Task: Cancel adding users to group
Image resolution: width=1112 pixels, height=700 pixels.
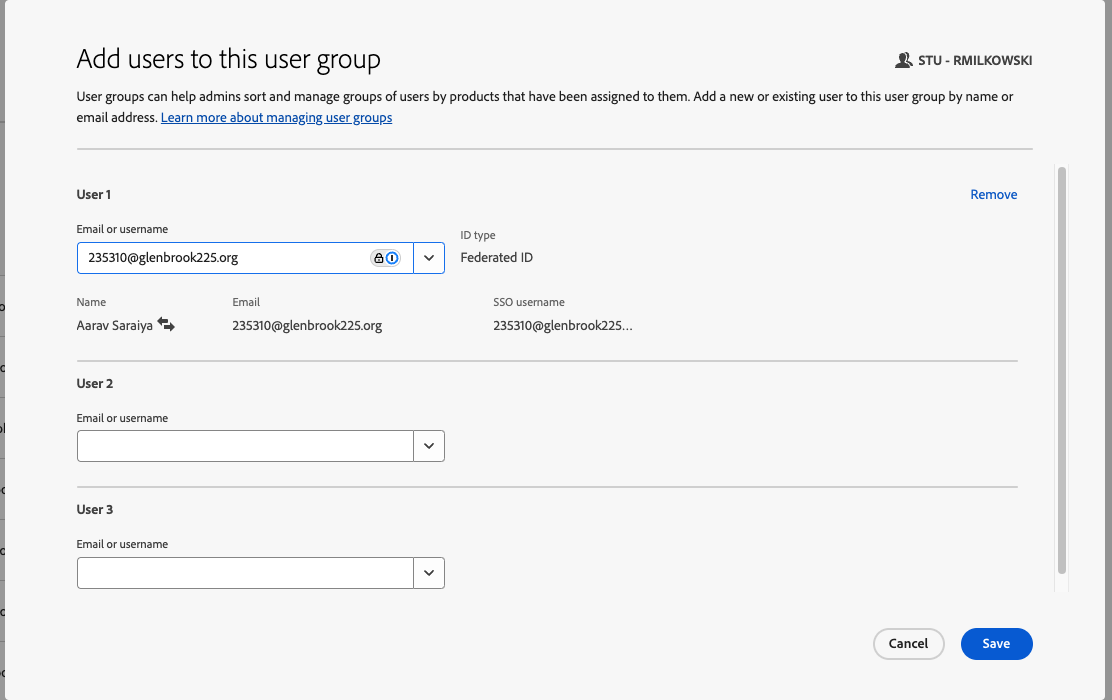Action: click(x=908, y=644)
